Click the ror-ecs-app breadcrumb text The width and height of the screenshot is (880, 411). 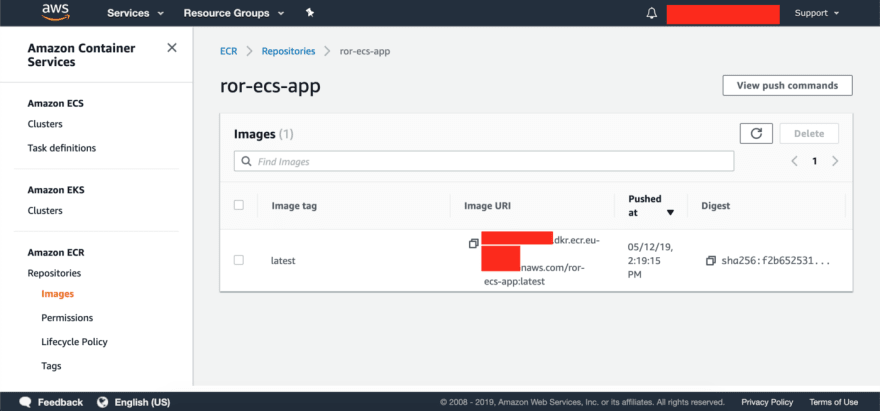tap(365, 51)
